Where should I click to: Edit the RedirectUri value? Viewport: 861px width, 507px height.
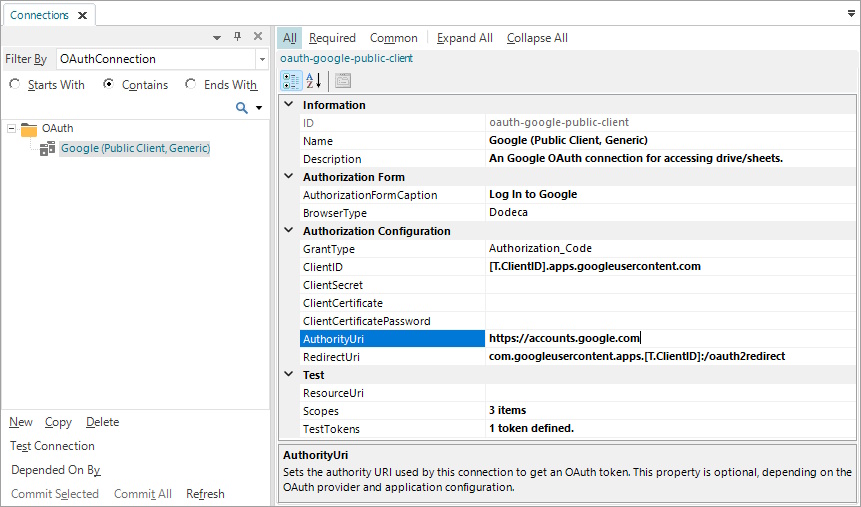(670, 356)
